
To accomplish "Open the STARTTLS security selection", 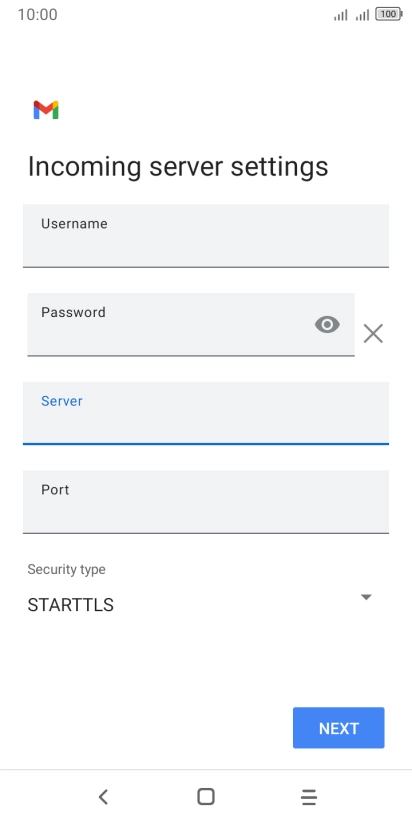I will pos(70,605).
